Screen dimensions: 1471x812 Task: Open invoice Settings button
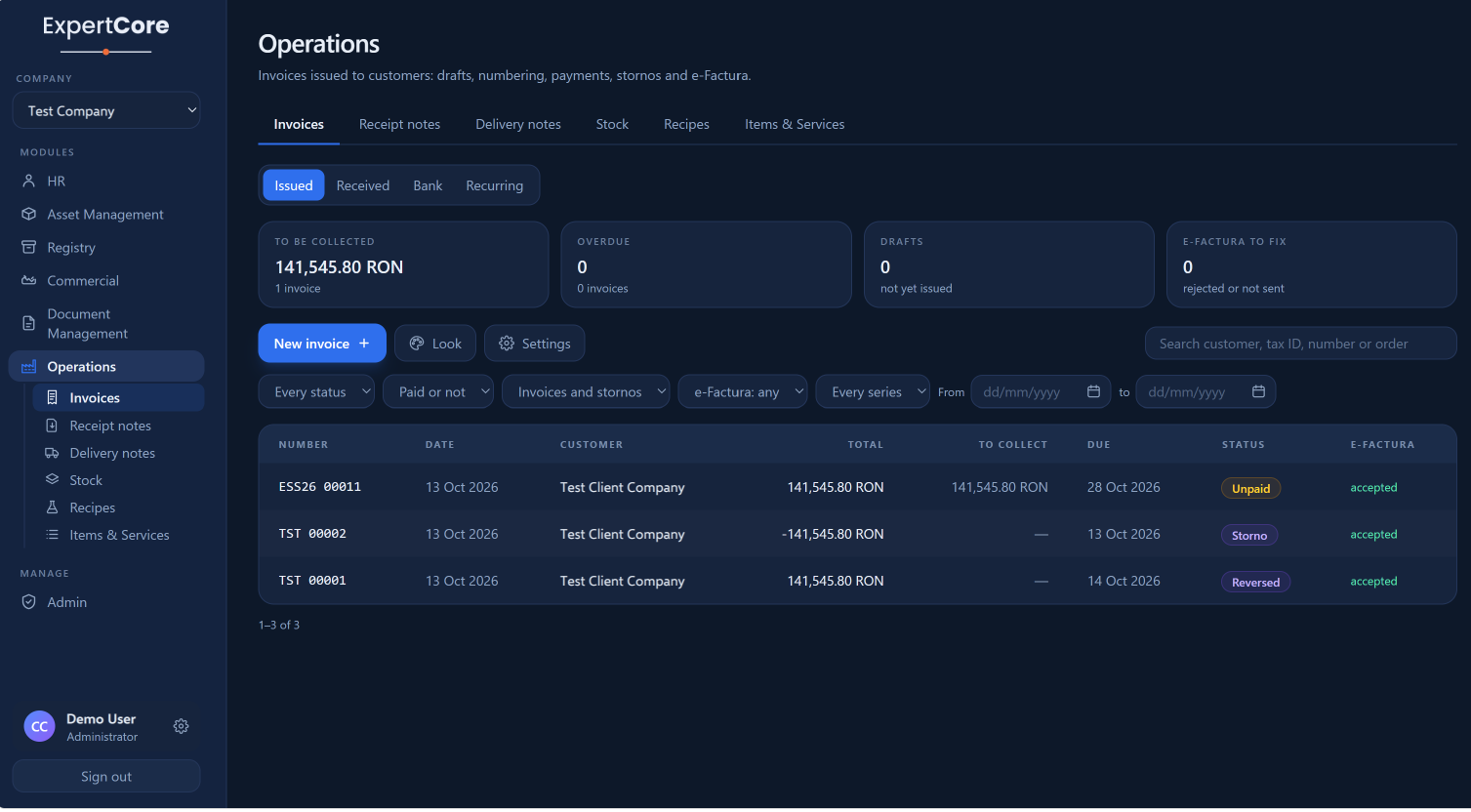point(535,344)
